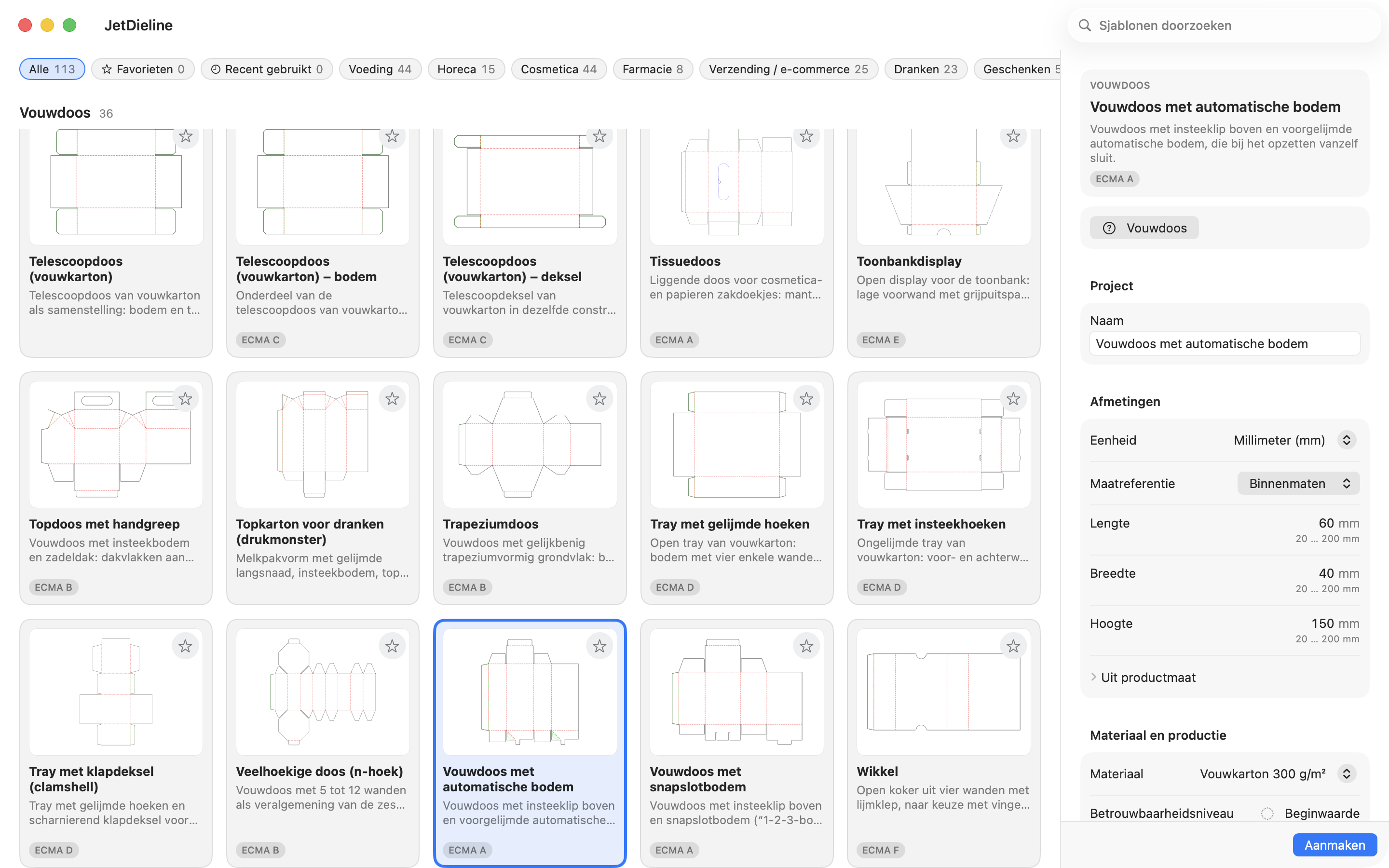Select Tray met gelijmde hoeken preview
The width and height of the screenshot is (1389, 868).
click(x=736, y=444)
